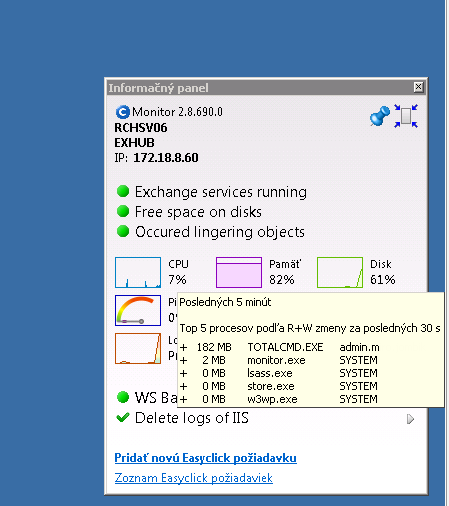Click admin.m user in tooltip
This screenshot has width=449, height=506.
[x=359, y=347]
